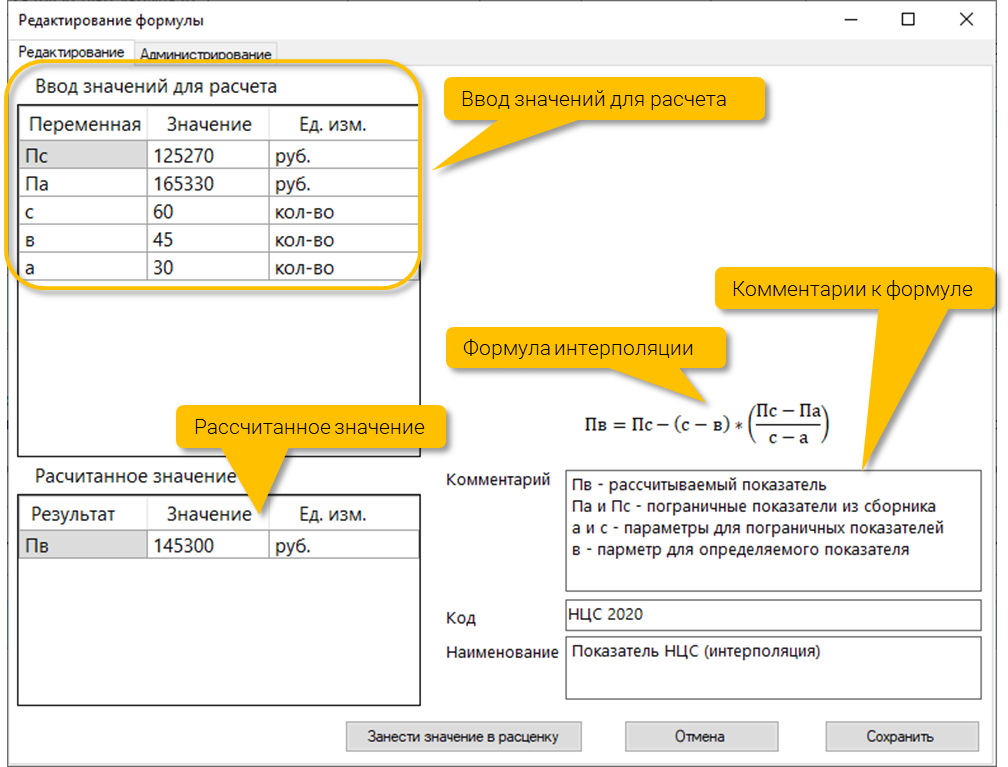Click the Сохранить button
The image size is (1008, 767).
901,737
